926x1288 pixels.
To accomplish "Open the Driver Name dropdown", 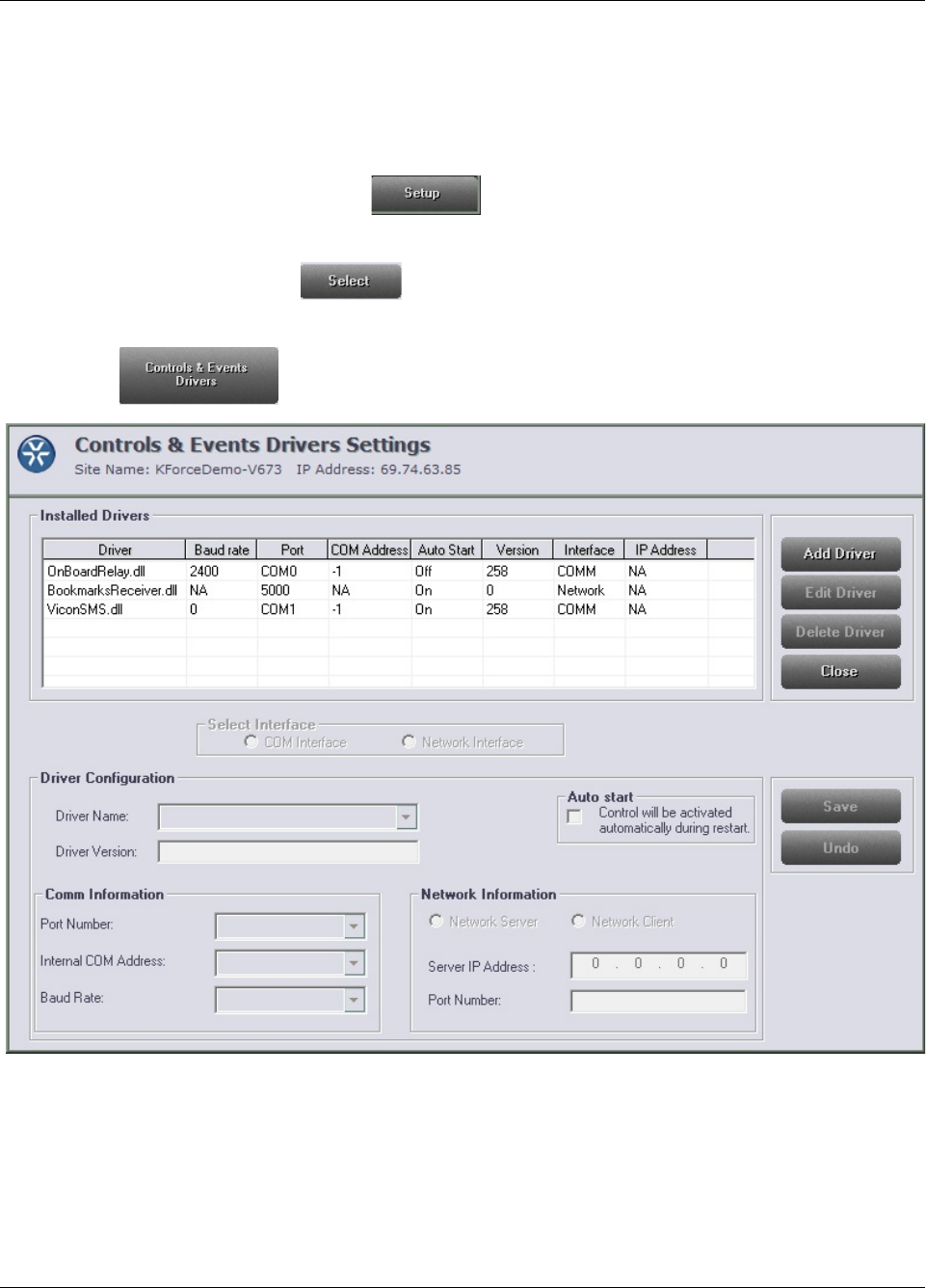I will click(x=407, y=818).
